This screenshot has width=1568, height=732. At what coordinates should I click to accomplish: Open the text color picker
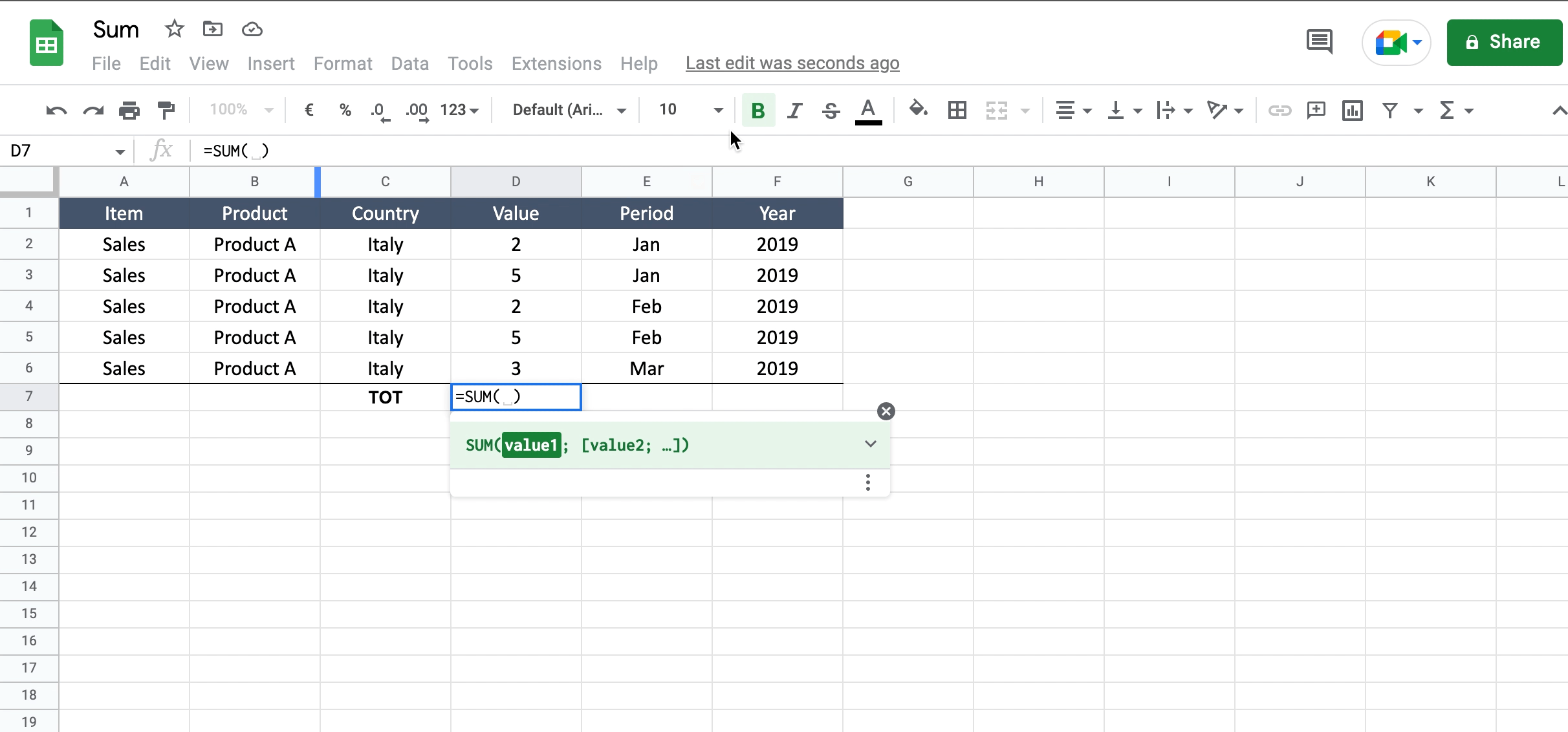click(x=868, y=110)
